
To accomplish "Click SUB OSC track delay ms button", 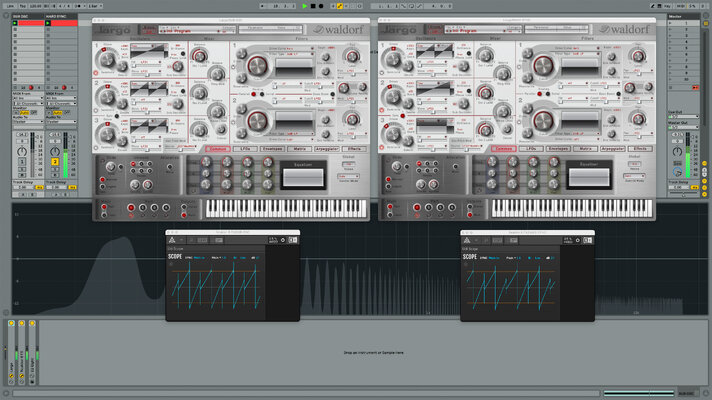I will coord(39,187).
